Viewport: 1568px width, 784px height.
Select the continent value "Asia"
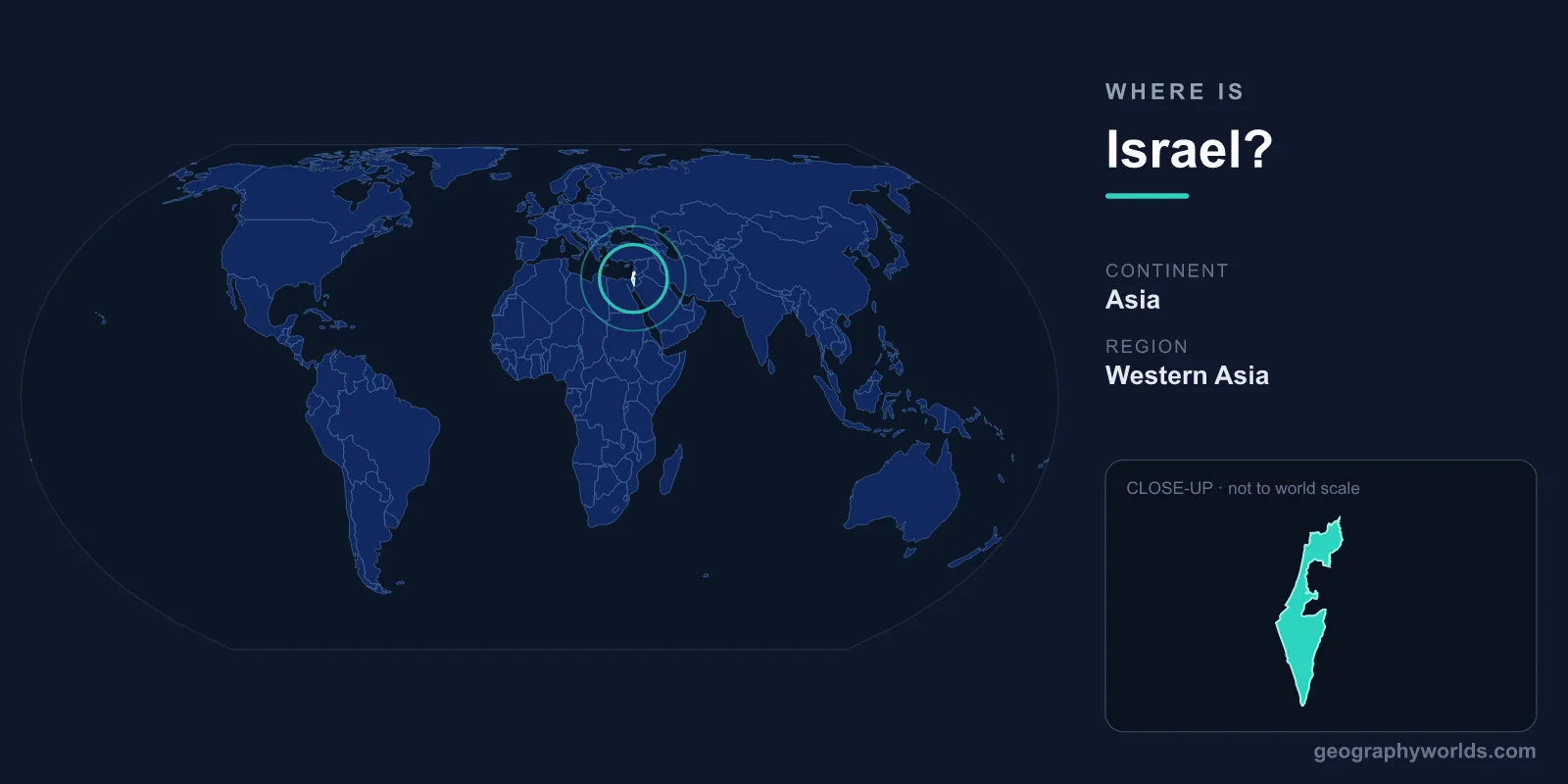[x=1133, y=300]
